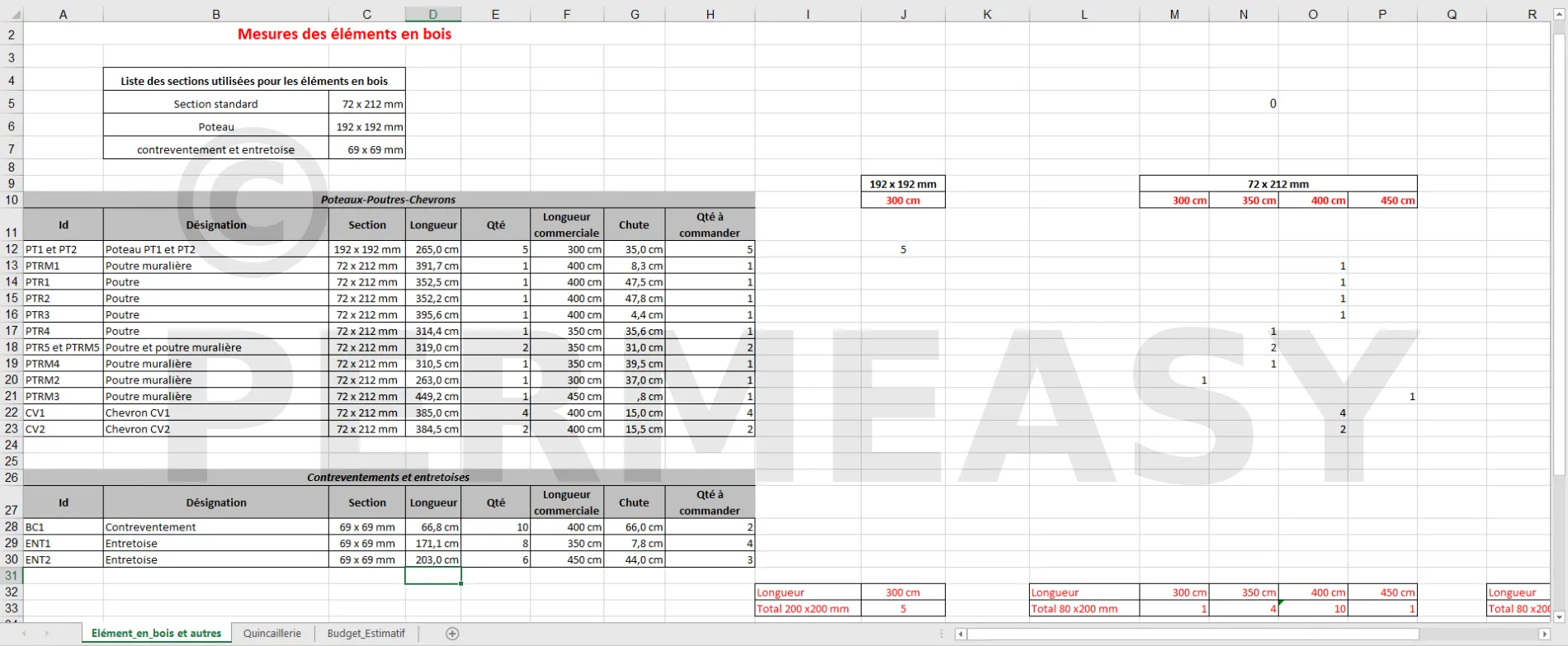Viewport: 1568px width, 646px height.
Task: Select cell 'Section standard'
Action: [x=215, y=104]
